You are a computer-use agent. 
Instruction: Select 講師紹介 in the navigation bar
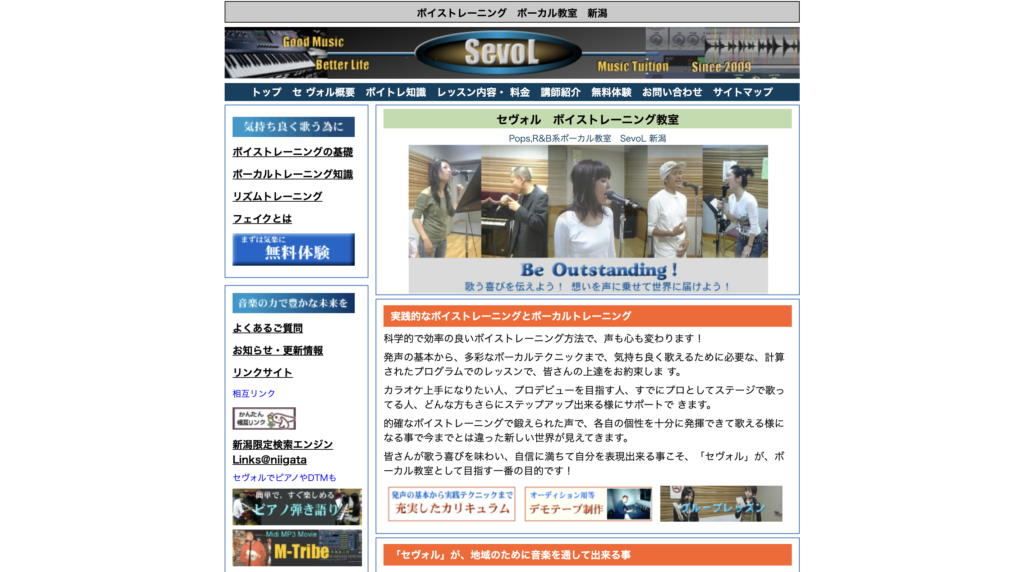click(560, 92)
